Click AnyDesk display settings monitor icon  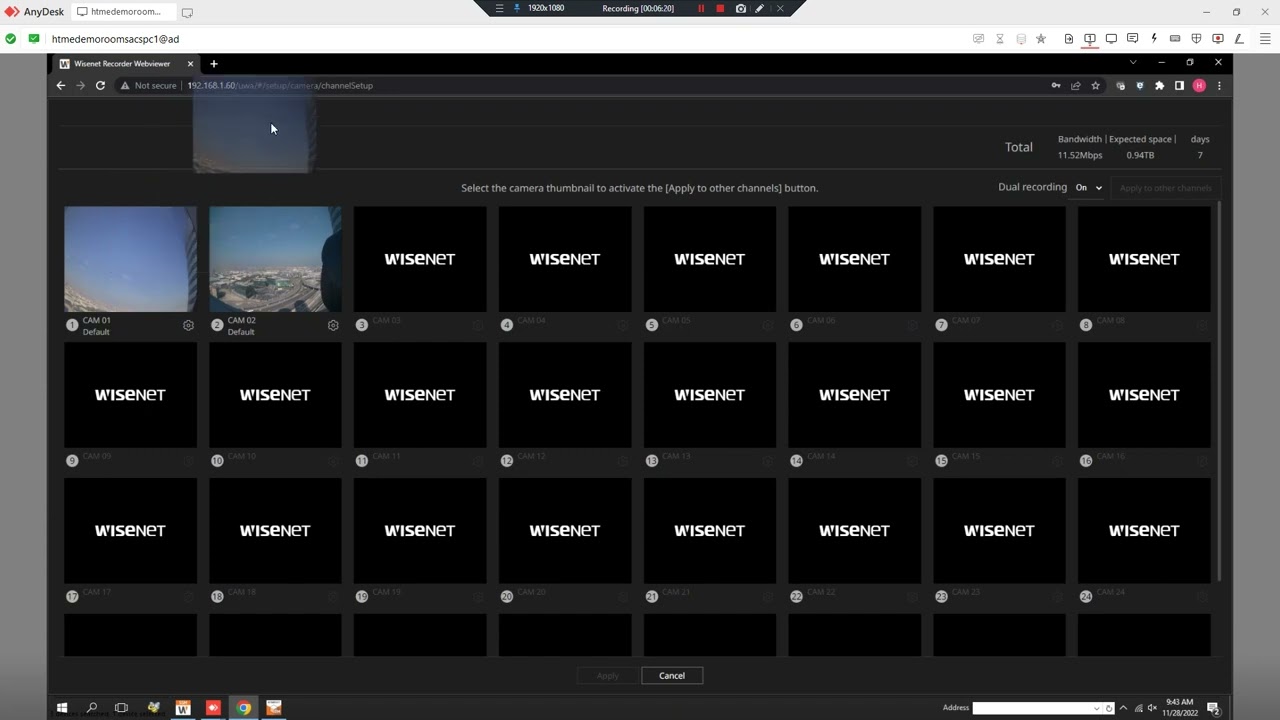pos(1110,39)
